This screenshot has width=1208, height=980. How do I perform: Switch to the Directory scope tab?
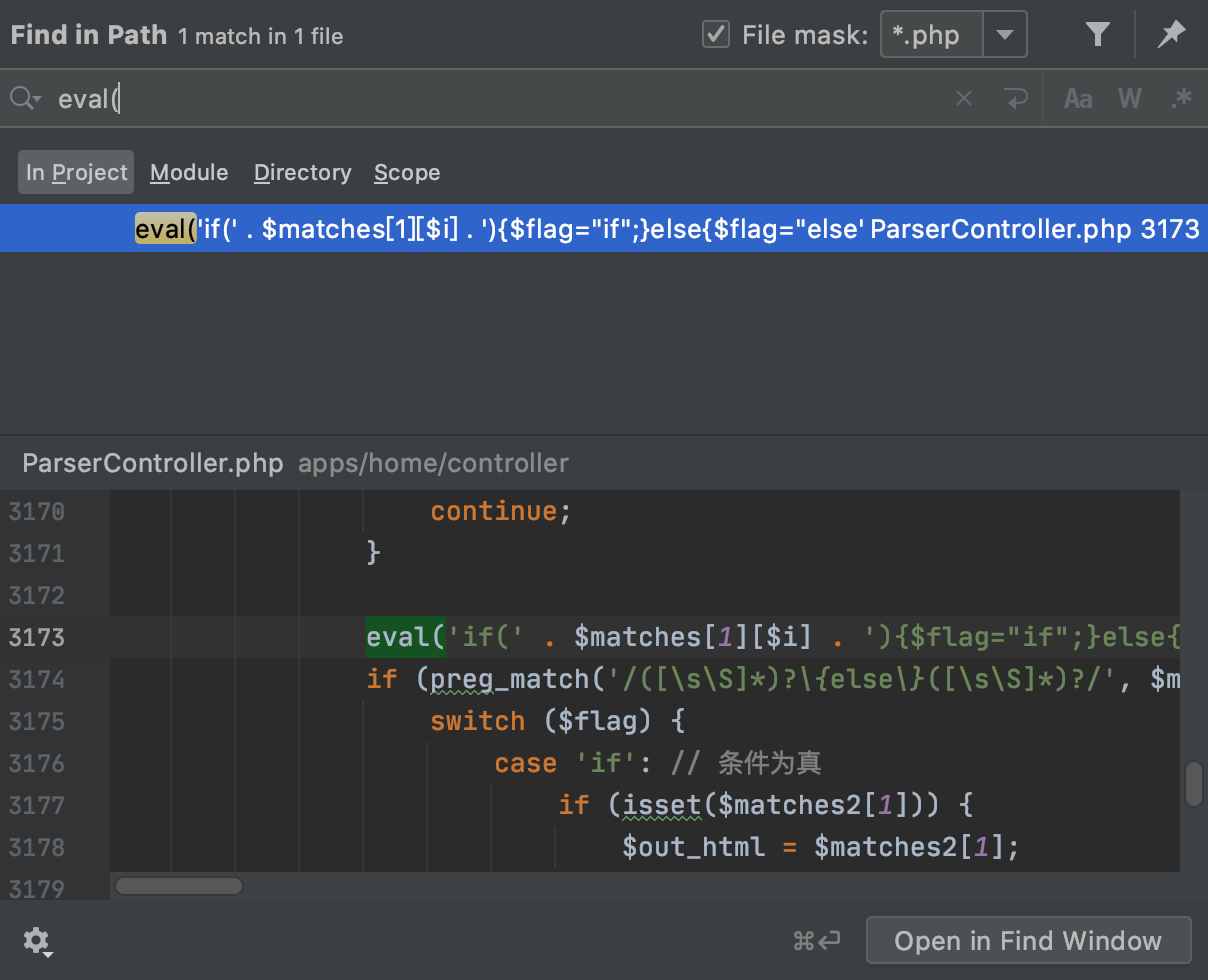click(302, 173)
